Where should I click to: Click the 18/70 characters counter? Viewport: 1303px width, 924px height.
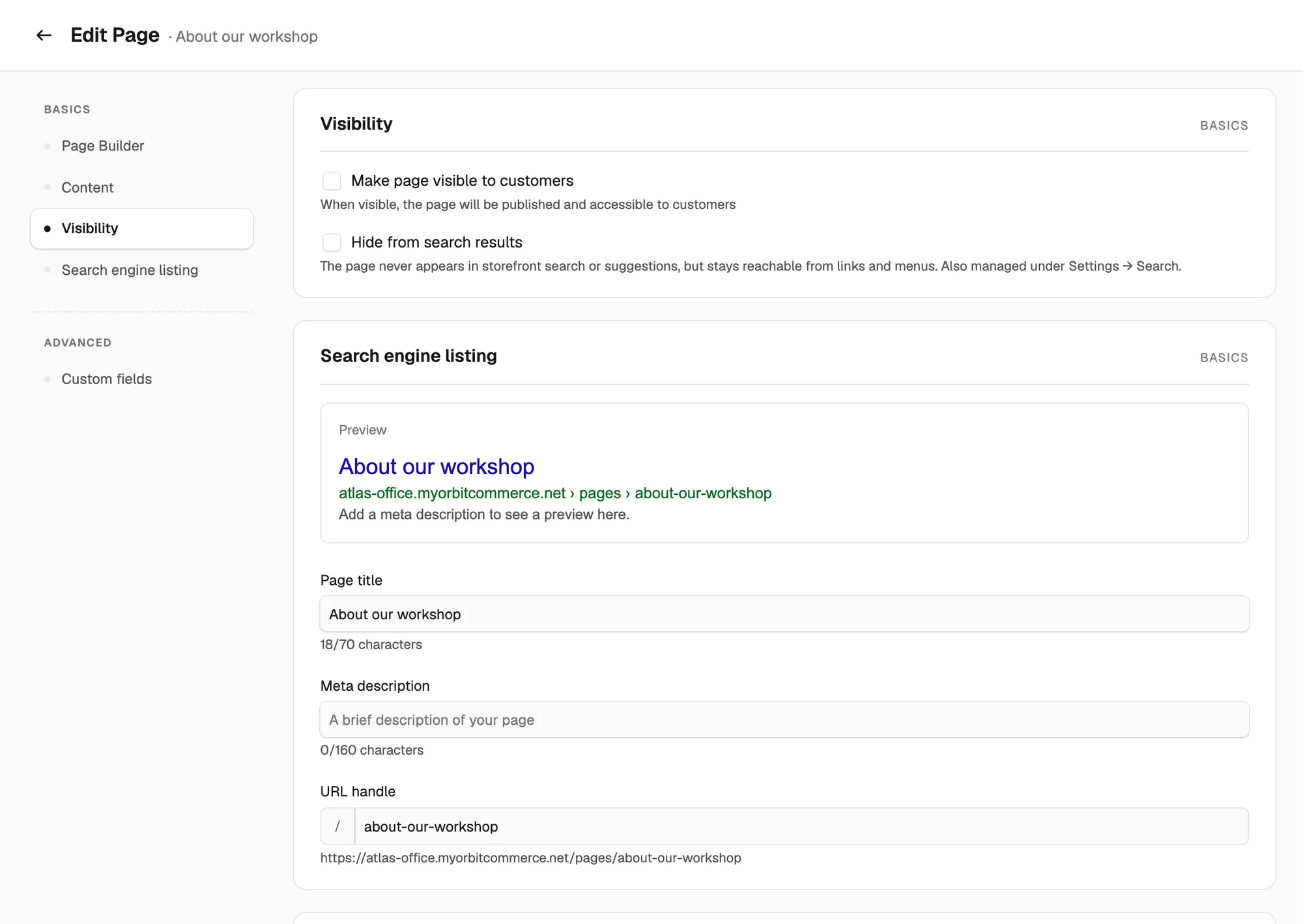371,645
